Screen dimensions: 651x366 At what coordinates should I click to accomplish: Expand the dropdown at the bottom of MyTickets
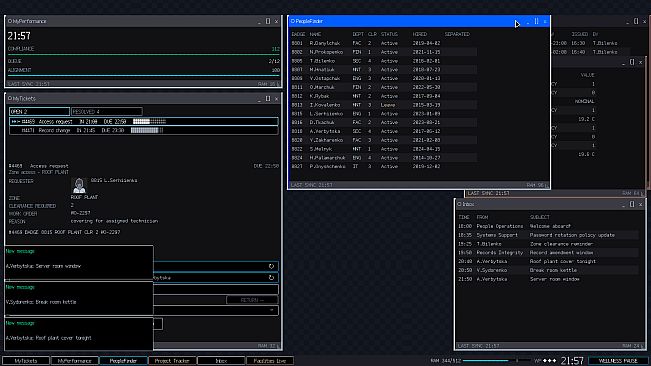[x=272, y=310]
